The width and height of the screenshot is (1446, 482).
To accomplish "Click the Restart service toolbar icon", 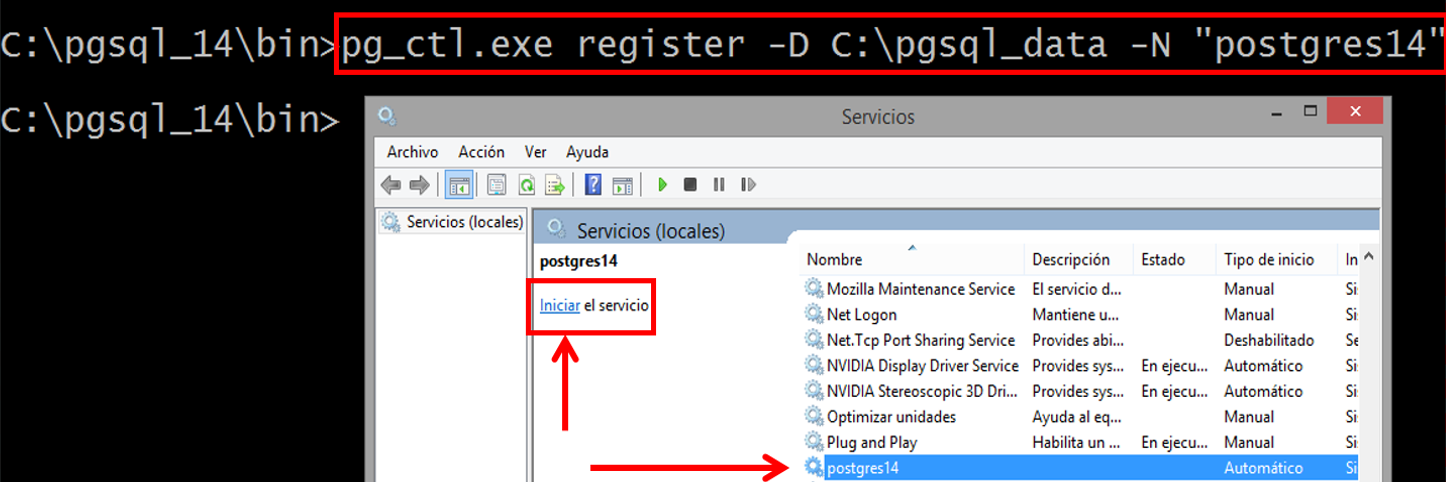I will tap(748, 184).
